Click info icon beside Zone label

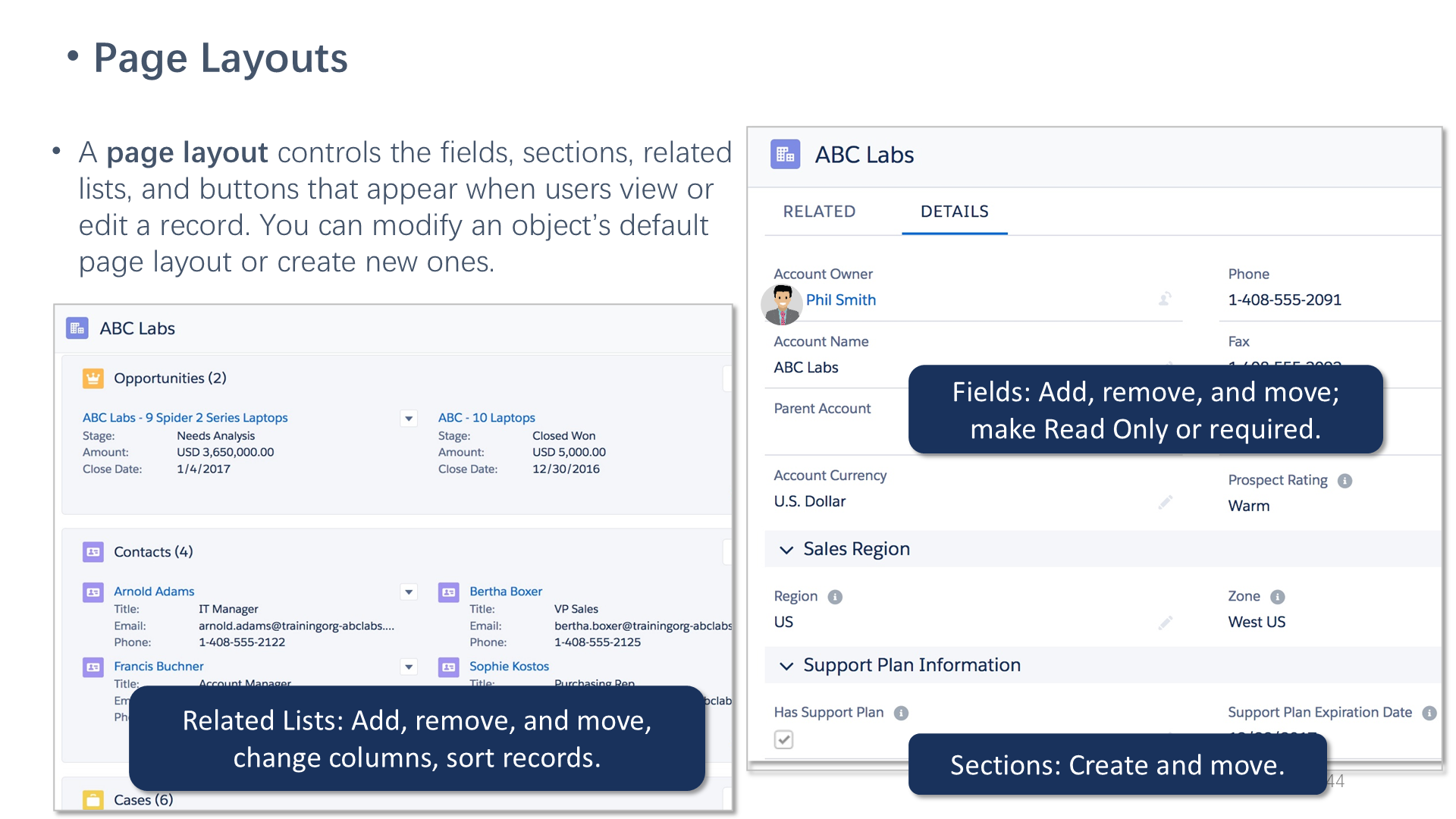1278,597
